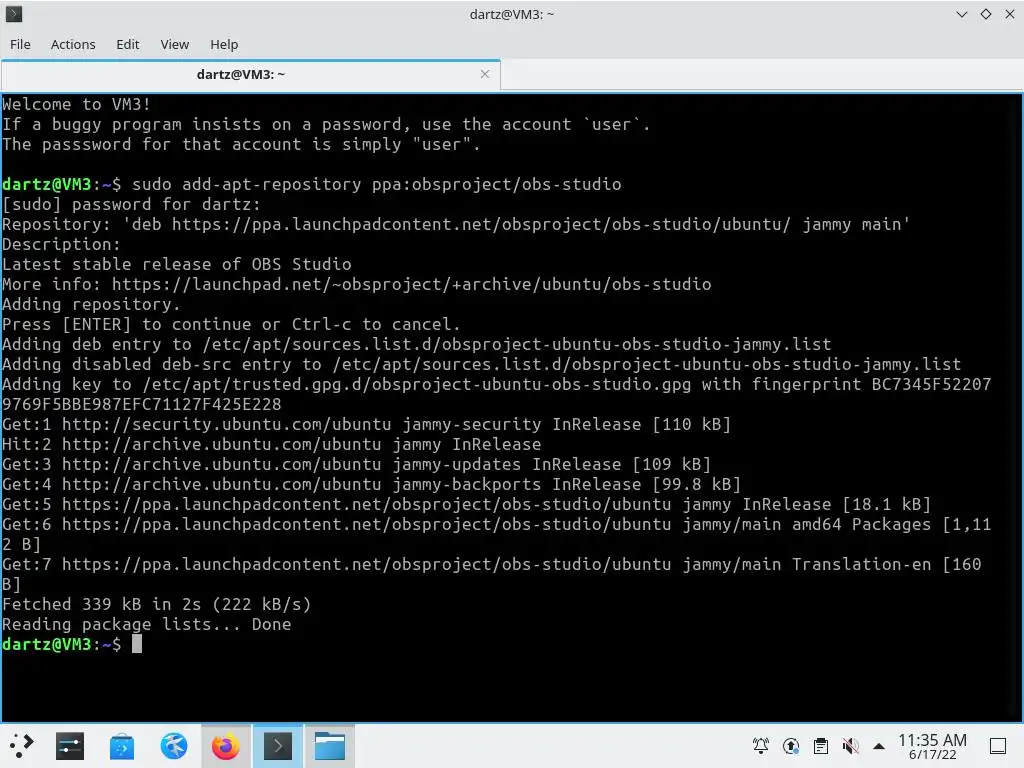Click the 'Get:1' security.ubuntu.com line

click(366, 424)
